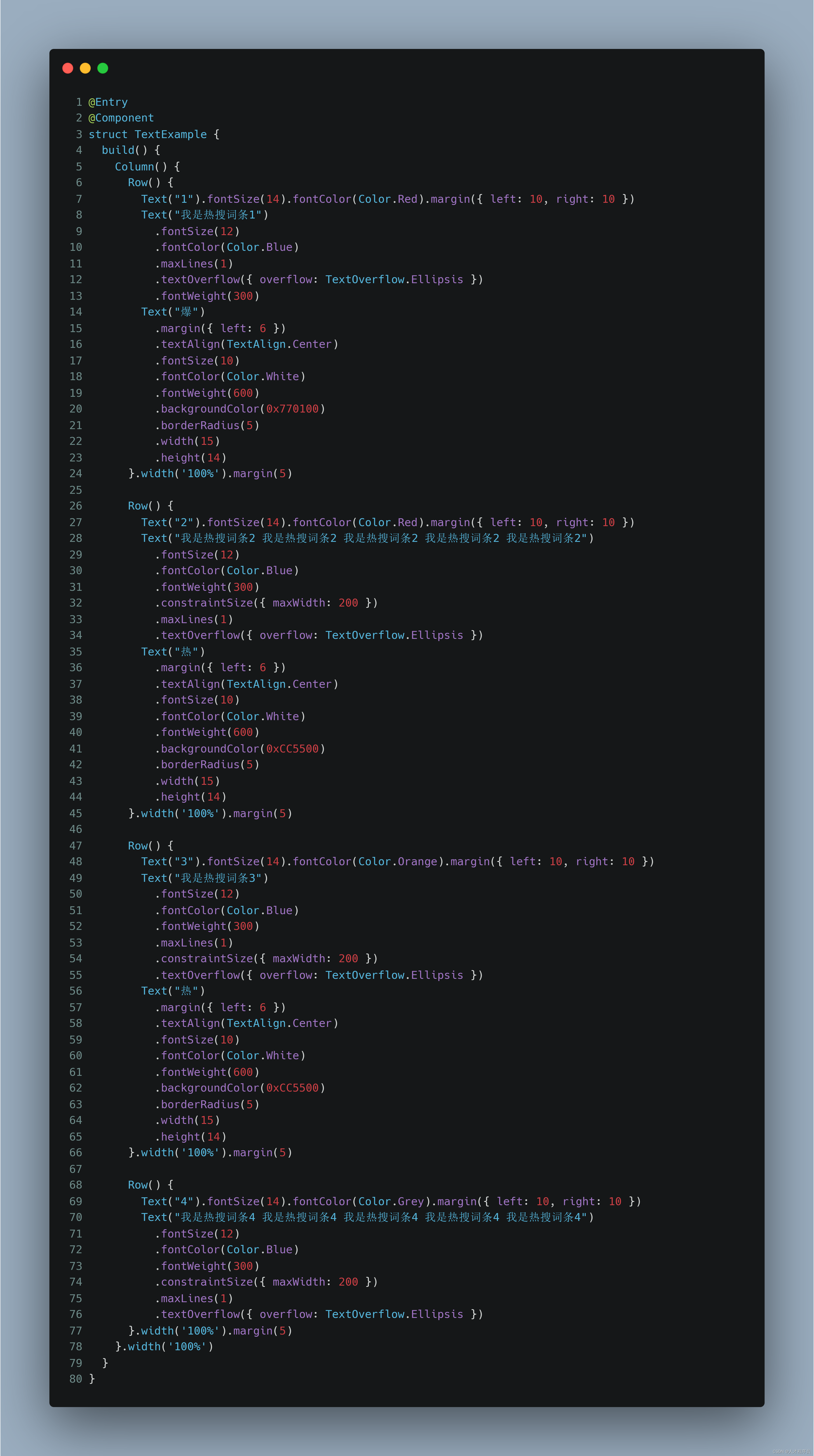
Task: Click line number 25 in the gutter
Action: 76,490
